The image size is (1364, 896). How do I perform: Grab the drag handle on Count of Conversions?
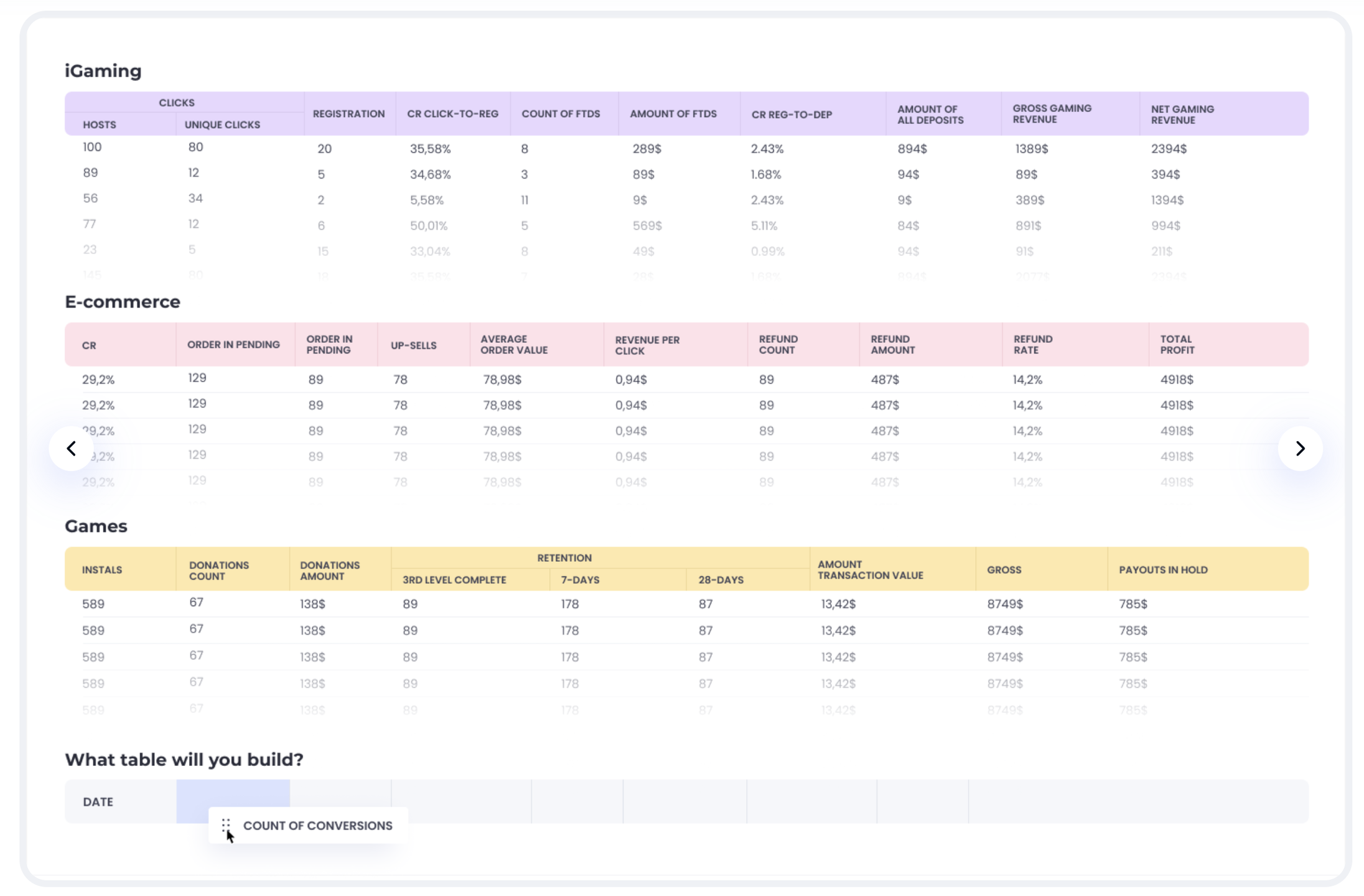pos(226,825)
